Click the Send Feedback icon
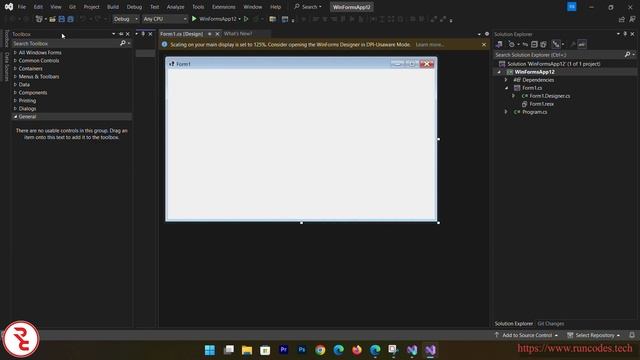This screenshot has height=360, width=640. tap(632, 19)
